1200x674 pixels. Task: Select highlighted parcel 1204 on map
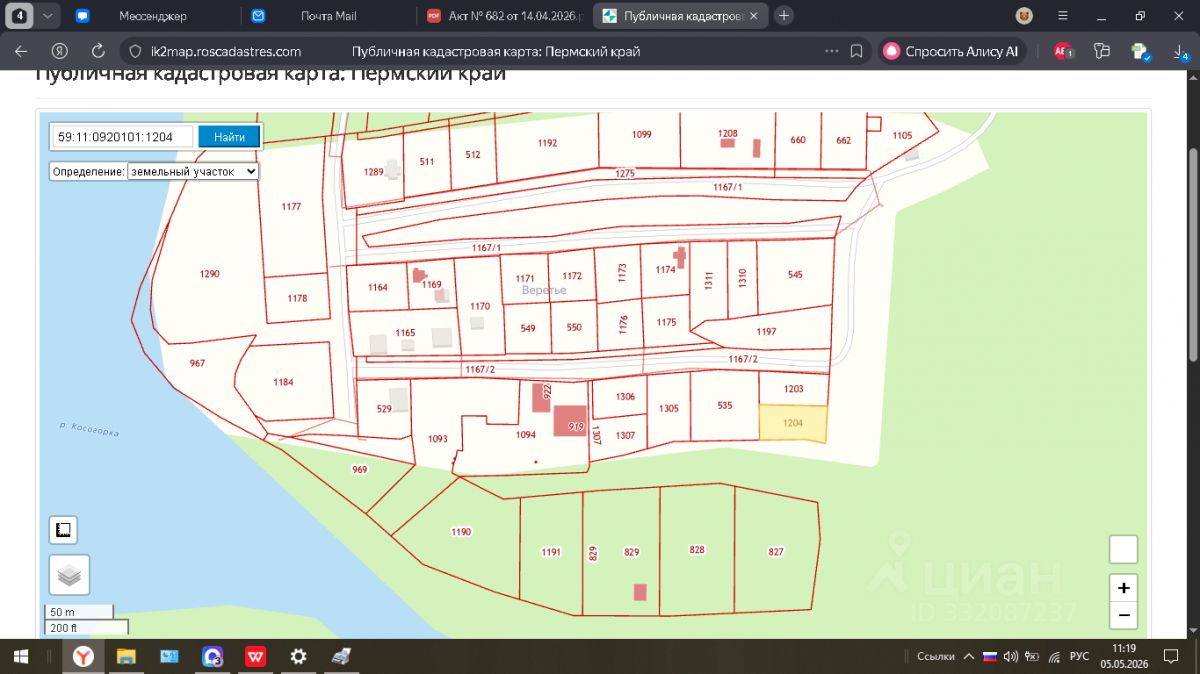(x=793, y=423)
